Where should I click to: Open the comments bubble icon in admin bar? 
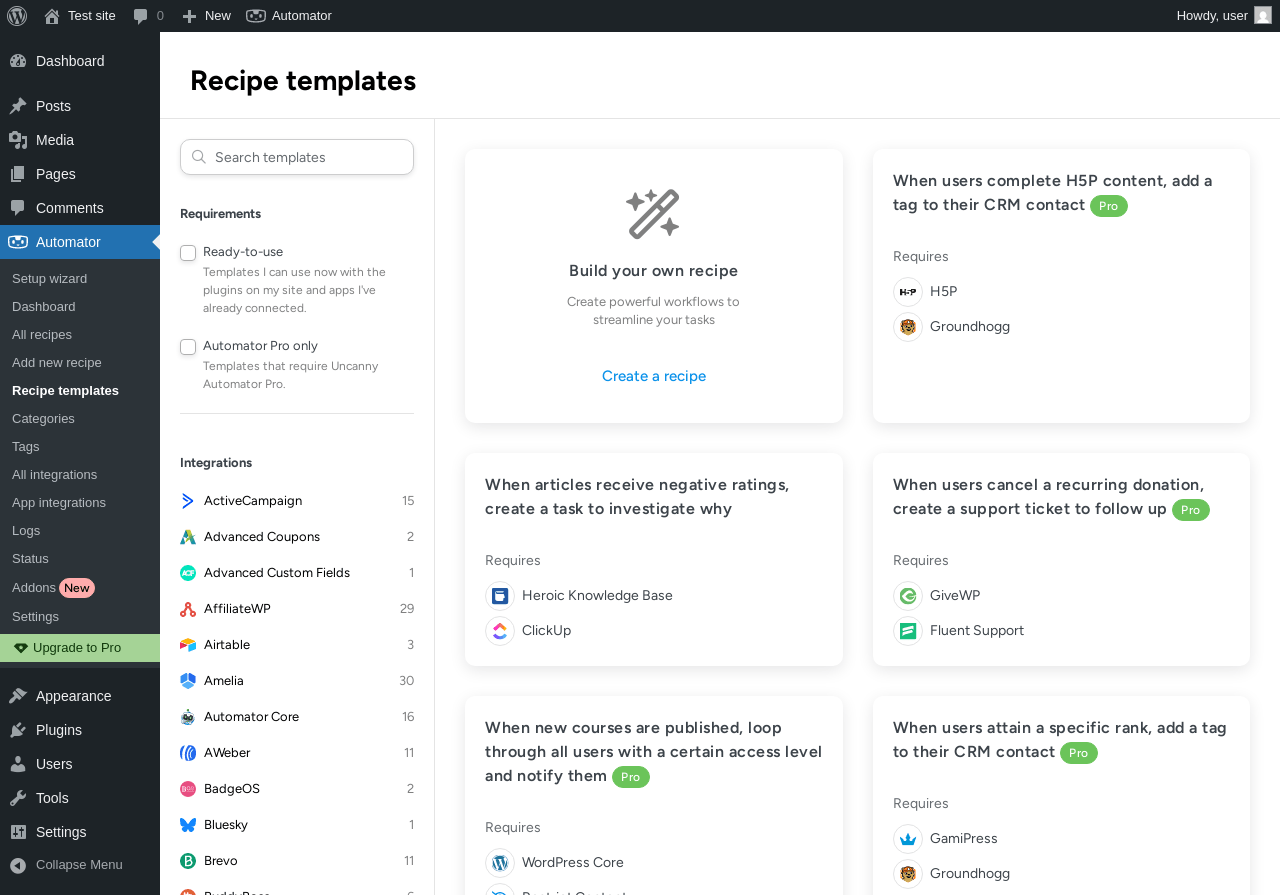141,16
